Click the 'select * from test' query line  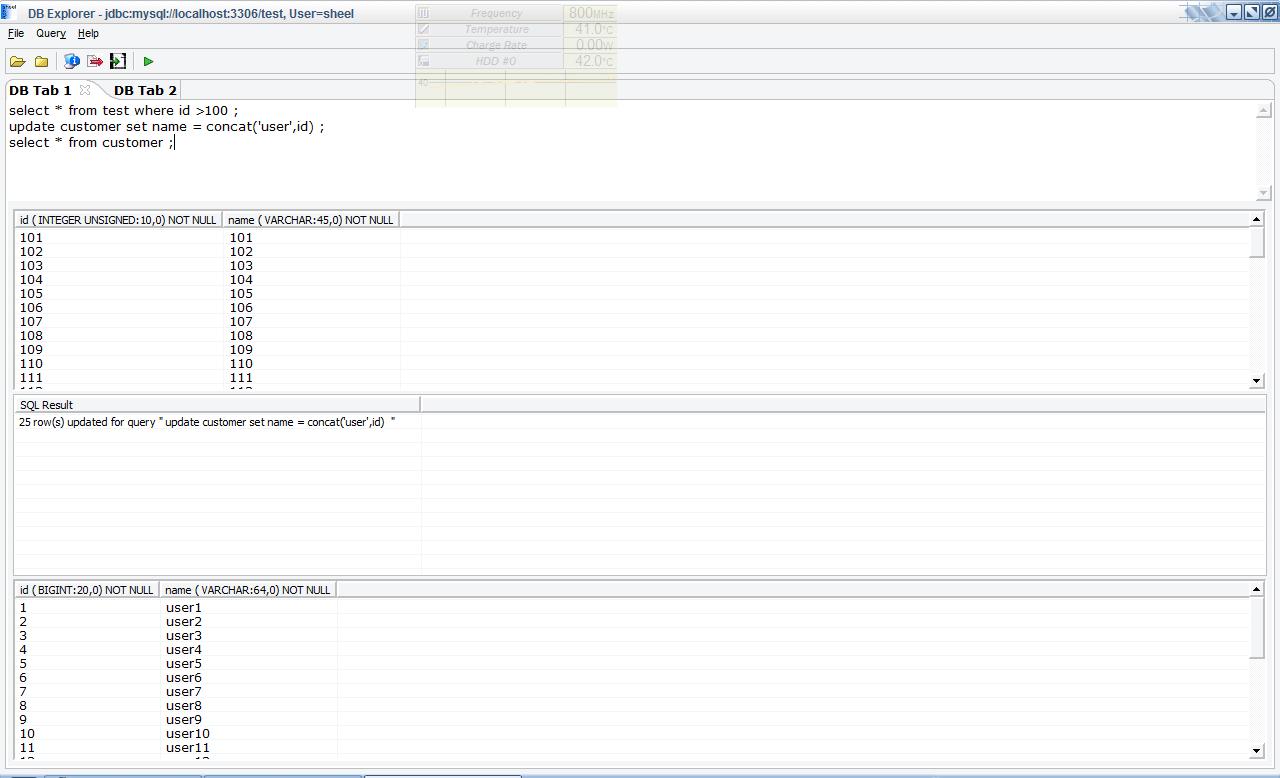coord(124,111)
